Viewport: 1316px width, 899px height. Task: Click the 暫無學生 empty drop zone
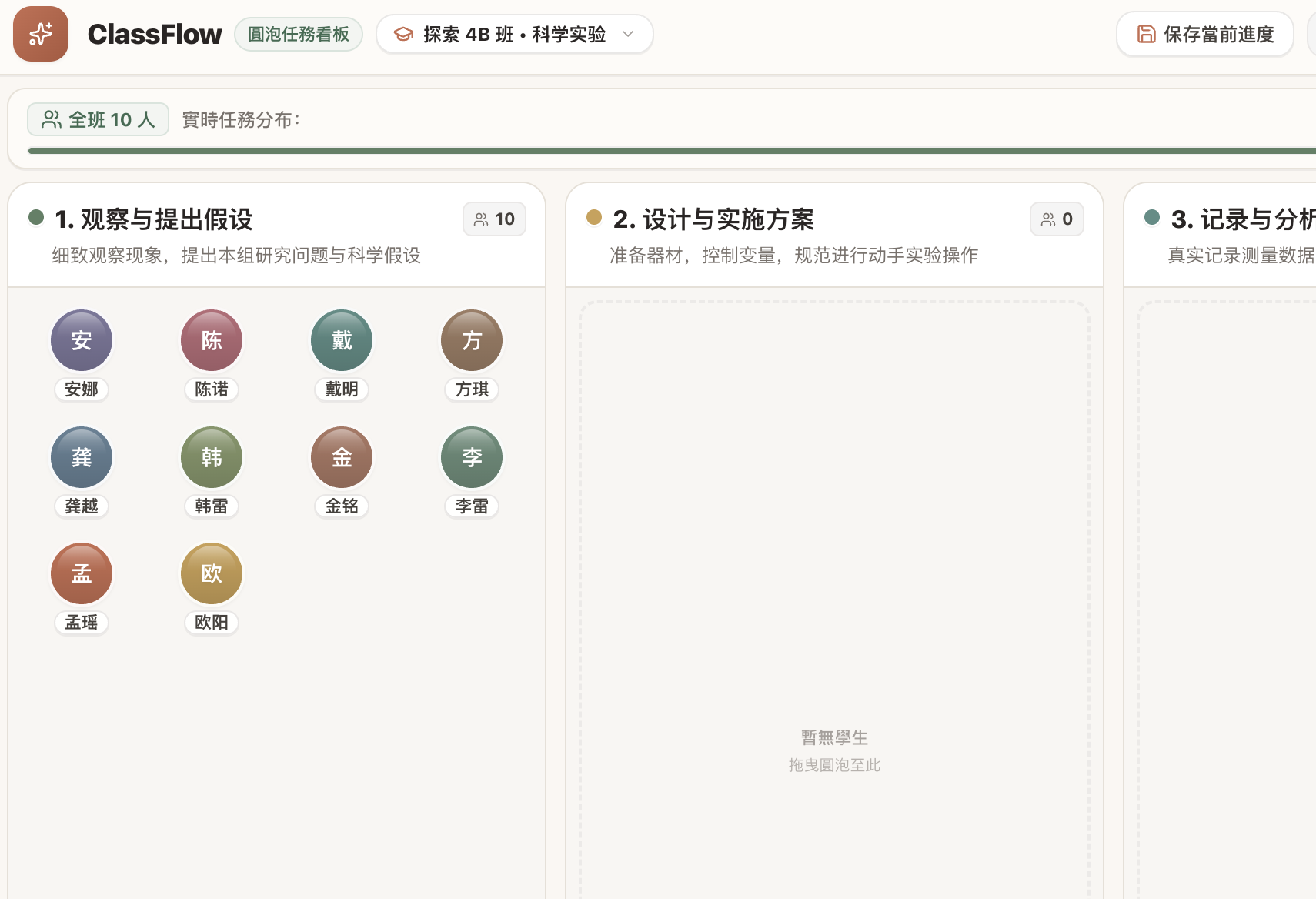click(834, 600)
